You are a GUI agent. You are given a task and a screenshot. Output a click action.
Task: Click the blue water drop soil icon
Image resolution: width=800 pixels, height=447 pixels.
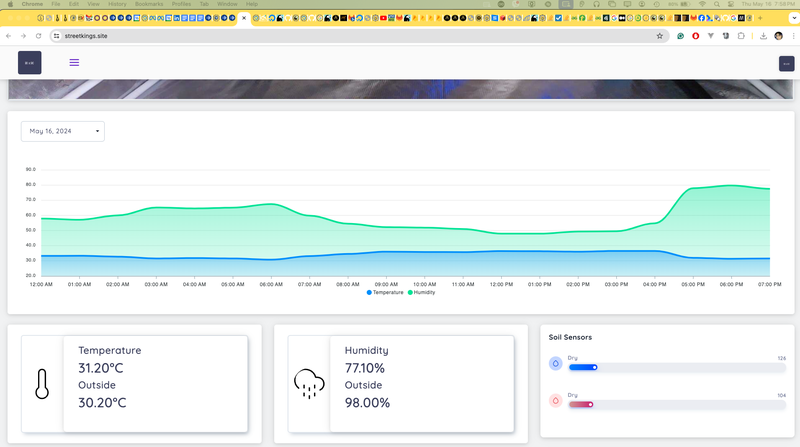555,365
